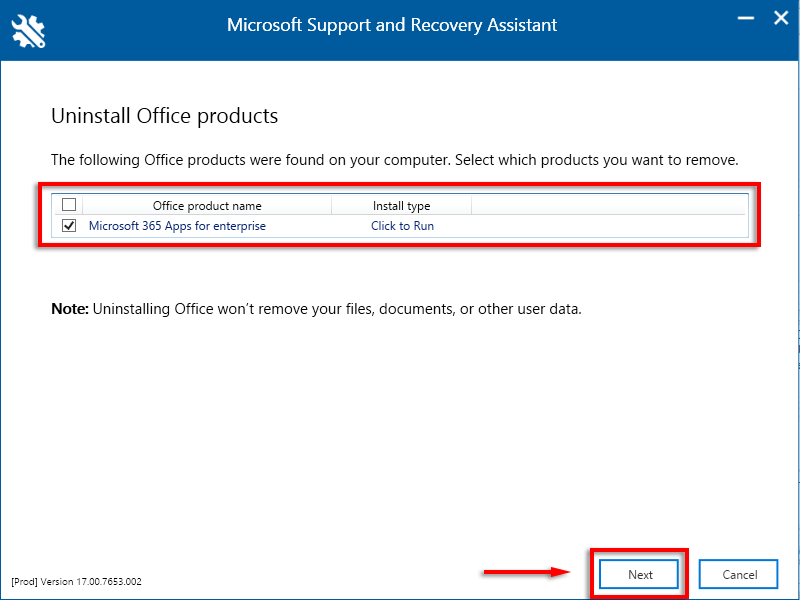Close the Support and Recovery Assistant window
800x600 pixels.
pyautogui.click(x=781, y=19)
